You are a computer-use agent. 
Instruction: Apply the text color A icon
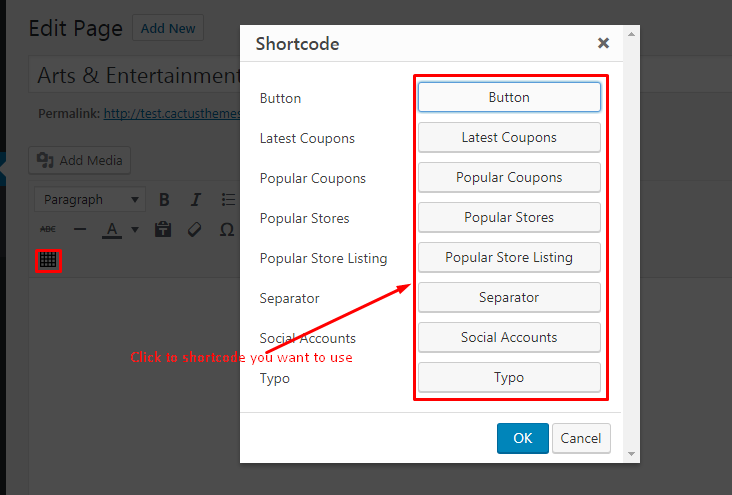pyautogui.click(x=112, y=230)
